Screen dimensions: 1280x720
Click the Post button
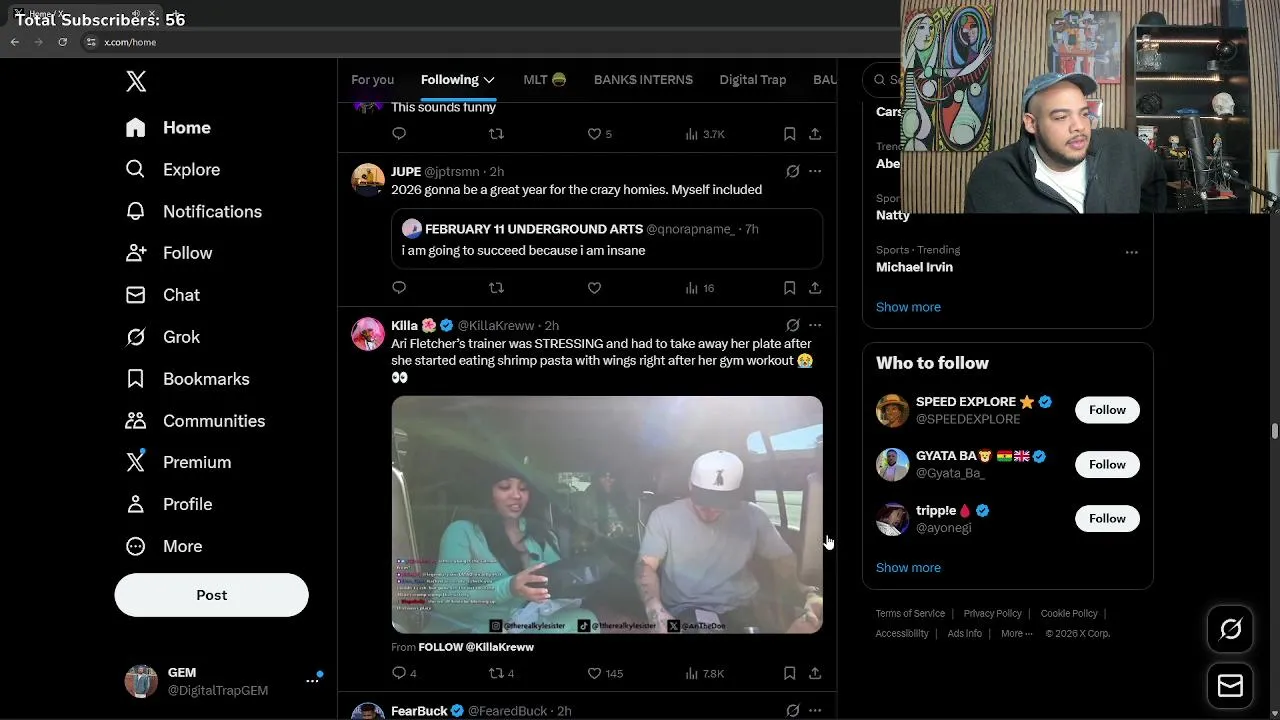(x=211, y=595)
